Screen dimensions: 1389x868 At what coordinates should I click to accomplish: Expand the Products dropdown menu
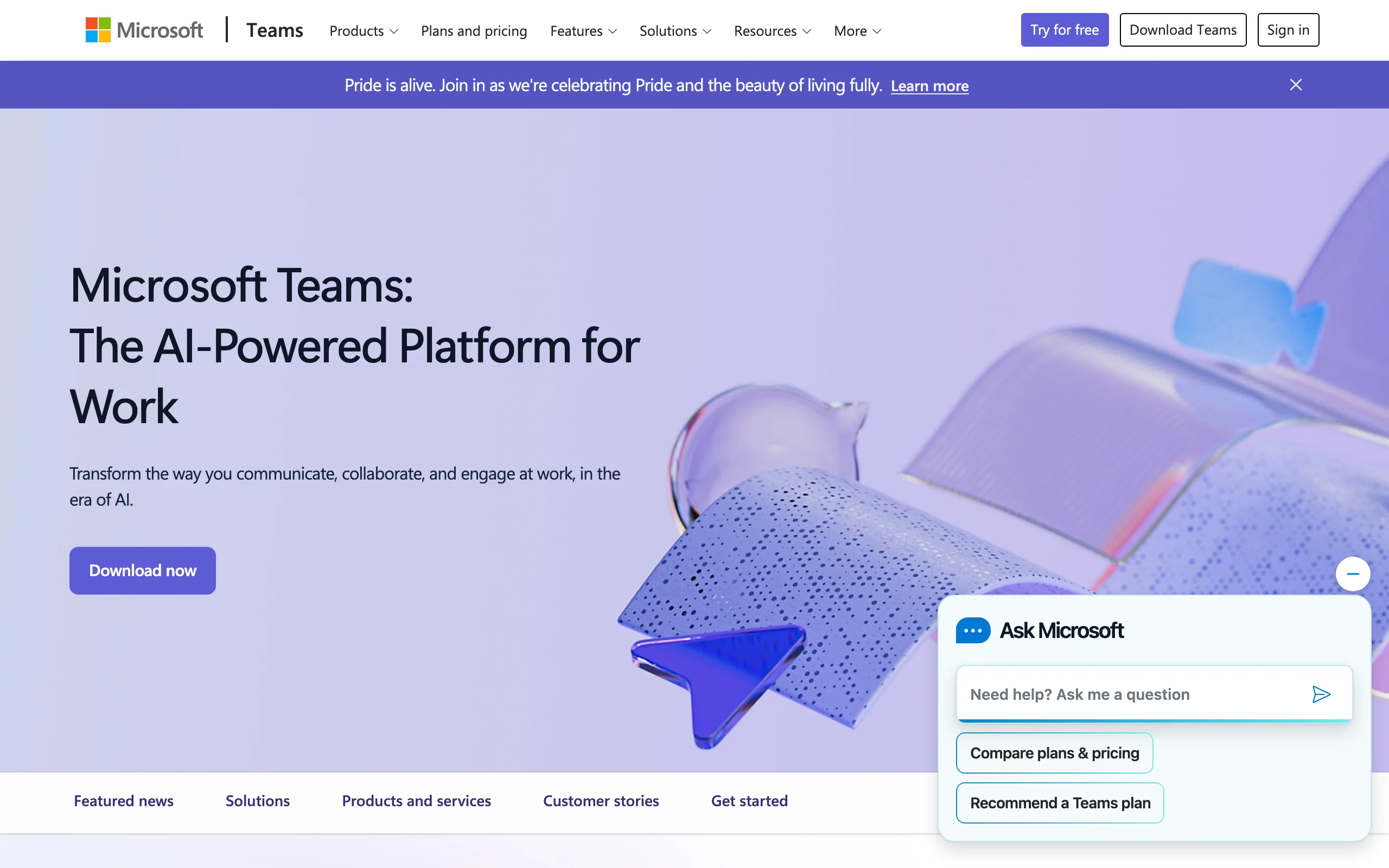[x=364, y=31]
